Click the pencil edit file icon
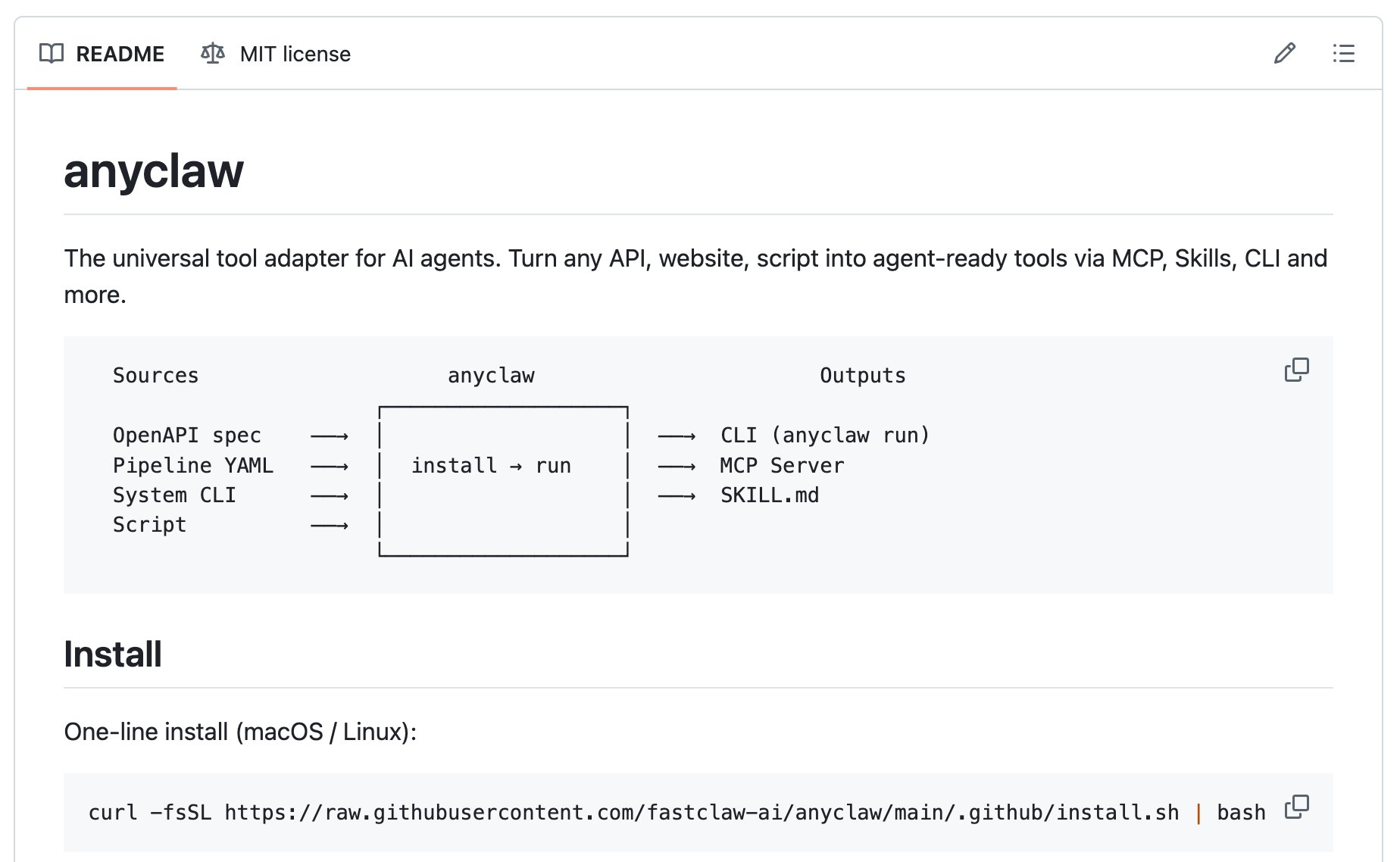Image resolution: width=1400 pixels, height=862 pixels. (x=1284, y=54)
